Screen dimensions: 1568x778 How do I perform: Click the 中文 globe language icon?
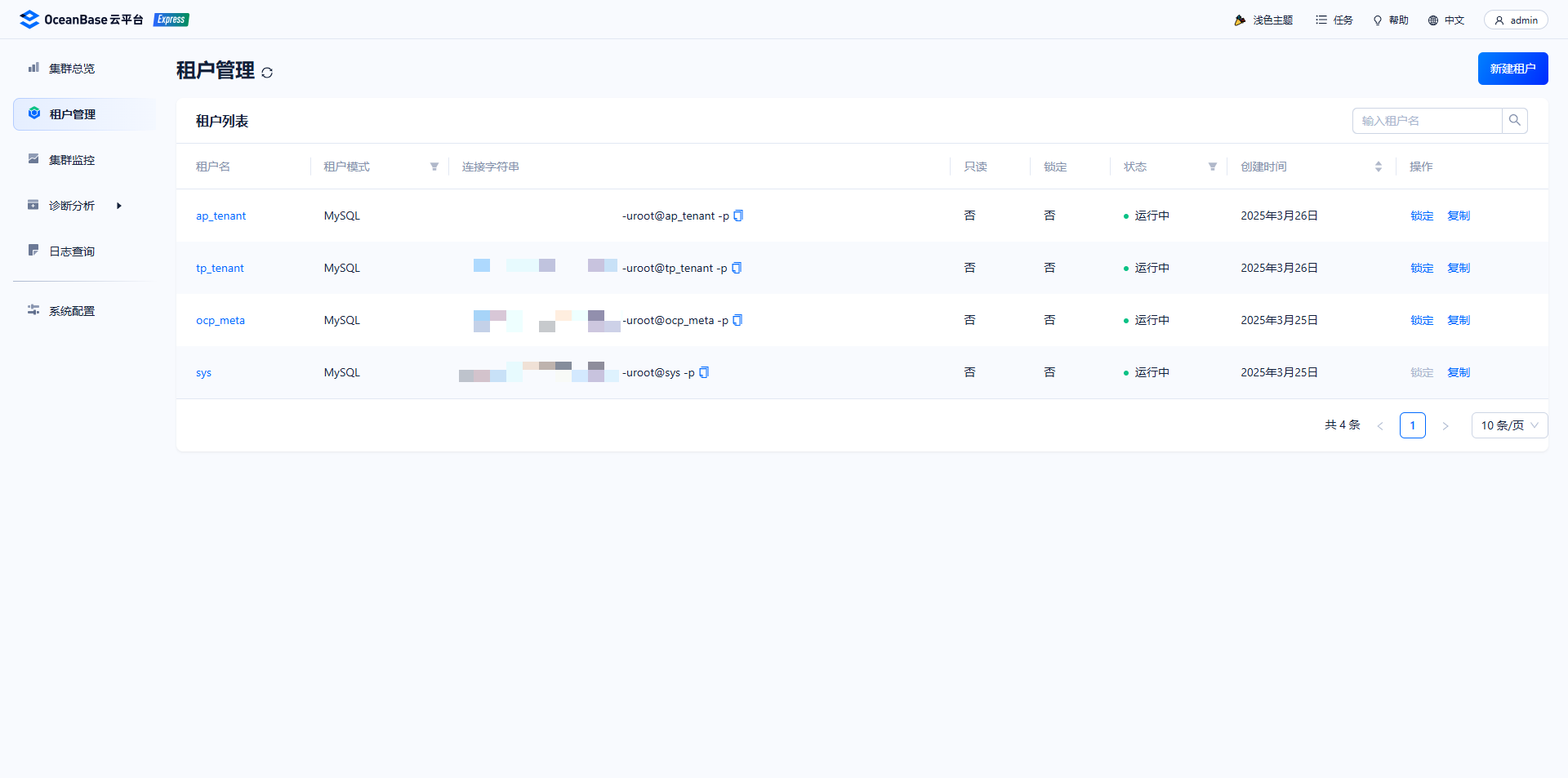pos(1433,20)
